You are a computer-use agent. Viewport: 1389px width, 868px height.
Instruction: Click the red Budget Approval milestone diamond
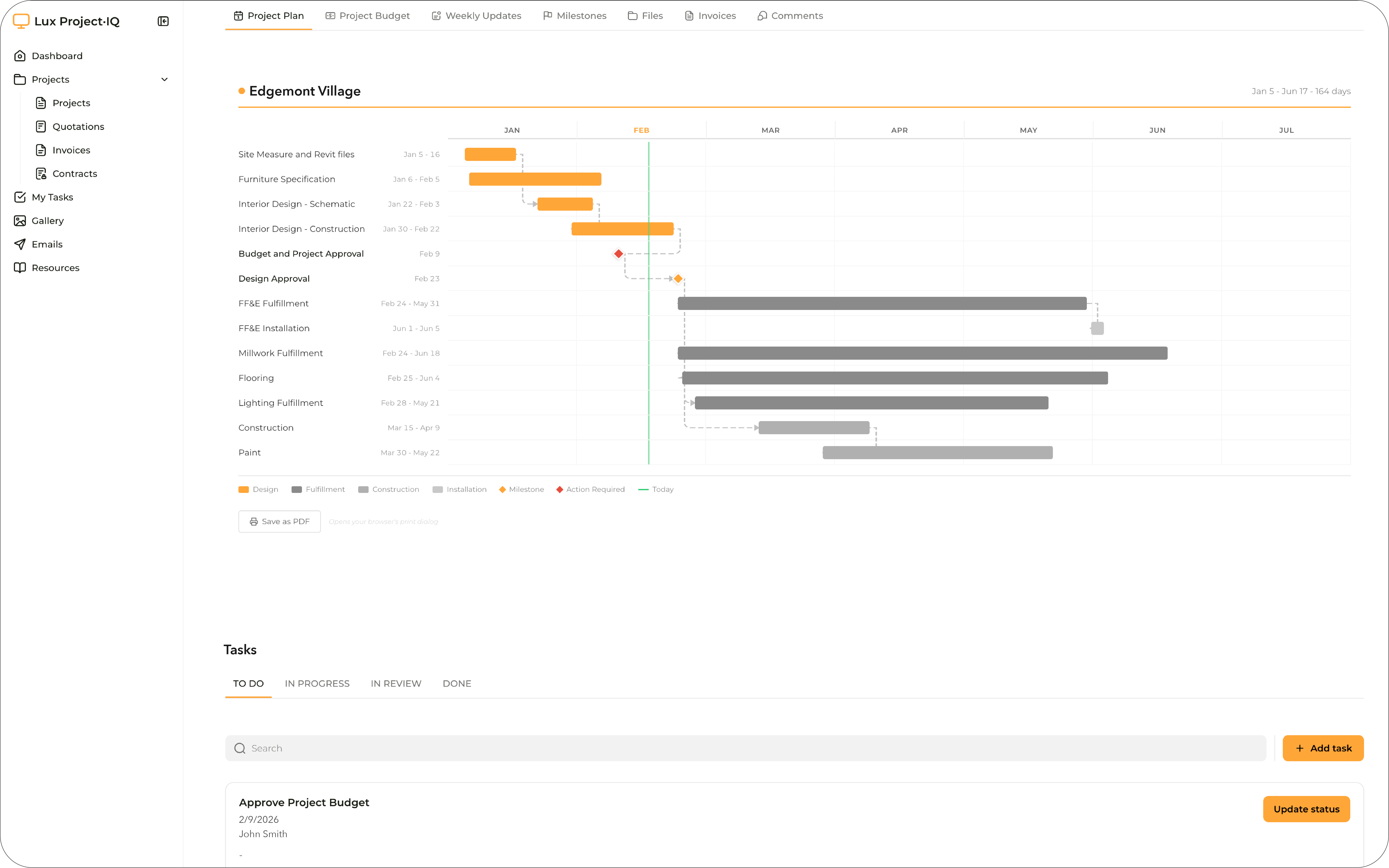click(x=618, y=254)
